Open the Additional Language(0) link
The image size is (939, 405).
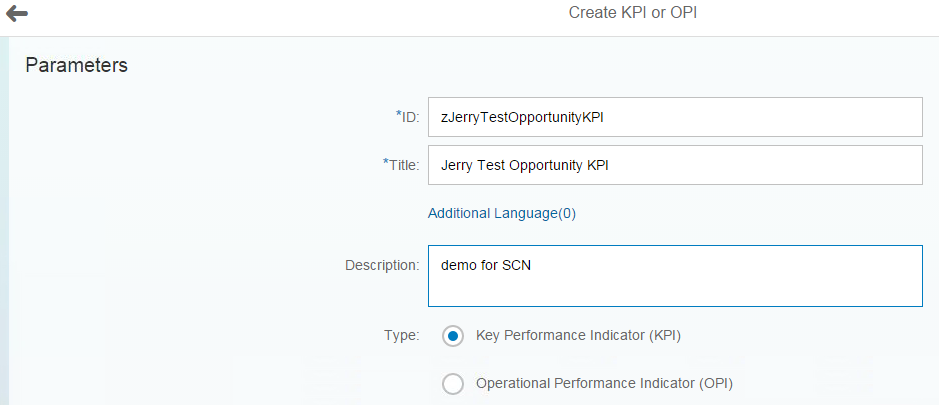(x=502, y=213)
